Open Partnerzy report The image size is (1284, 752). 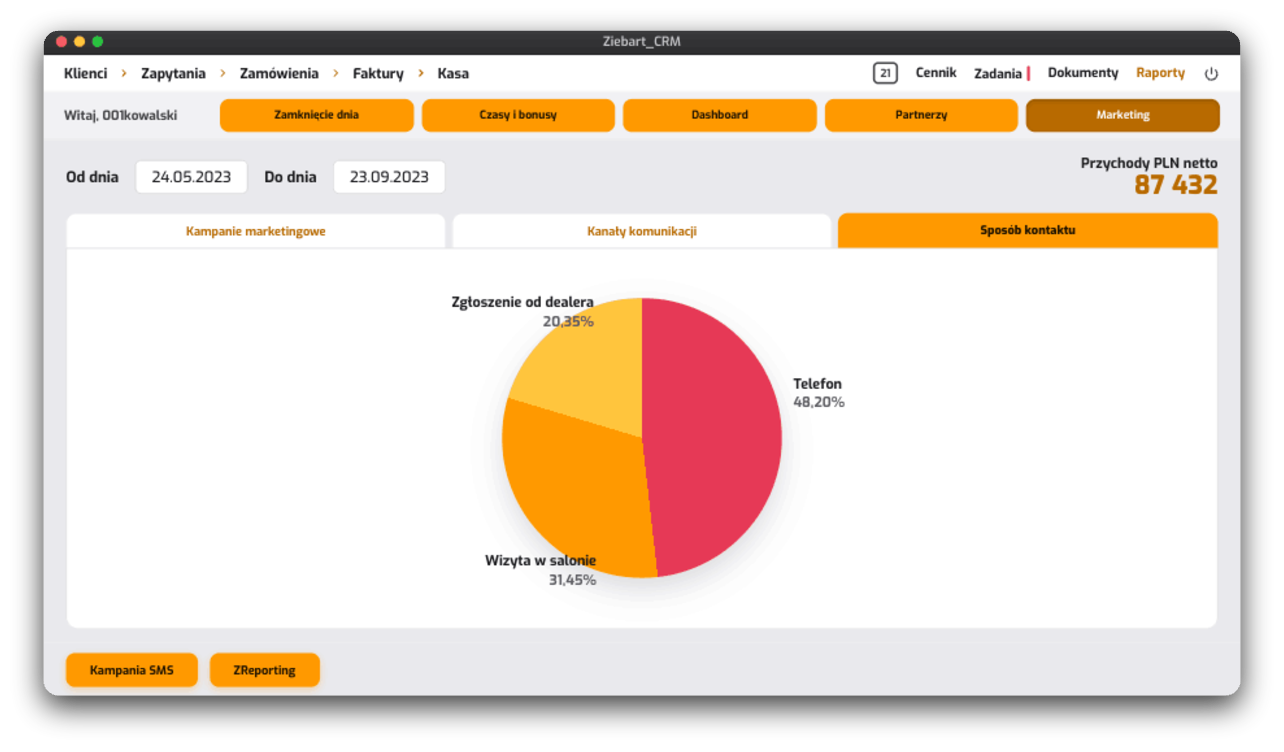coord(921,115)
